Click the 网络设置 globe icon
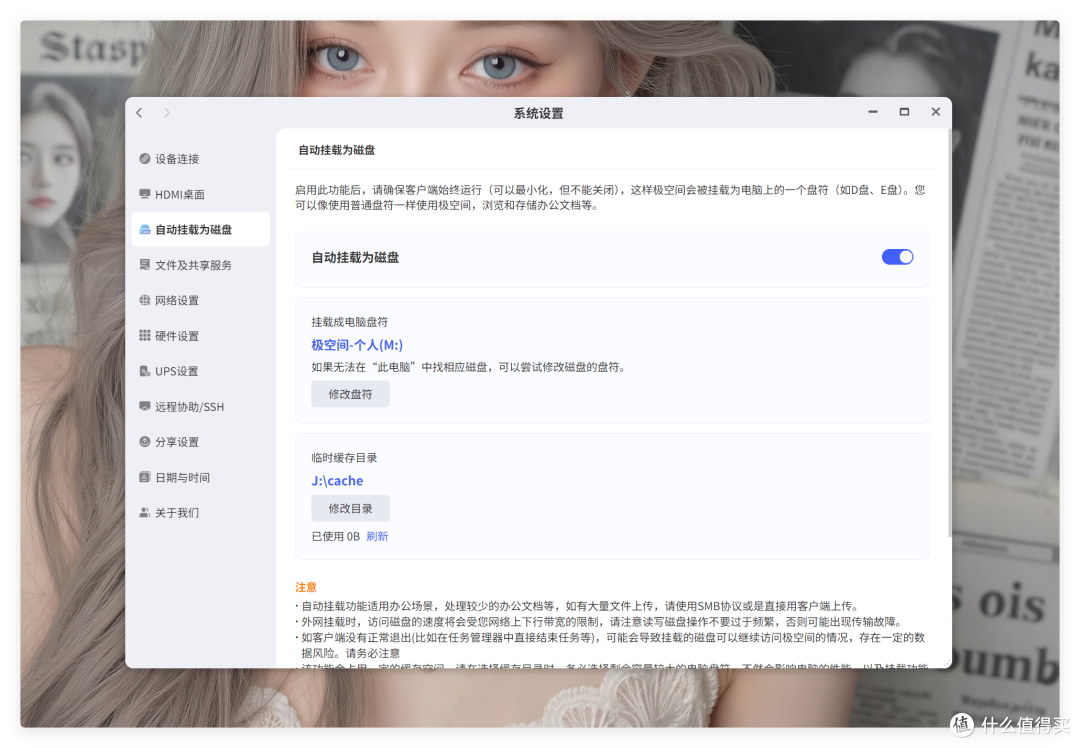Viewport: 1080px width, 748px height. [x=145, y=300]
